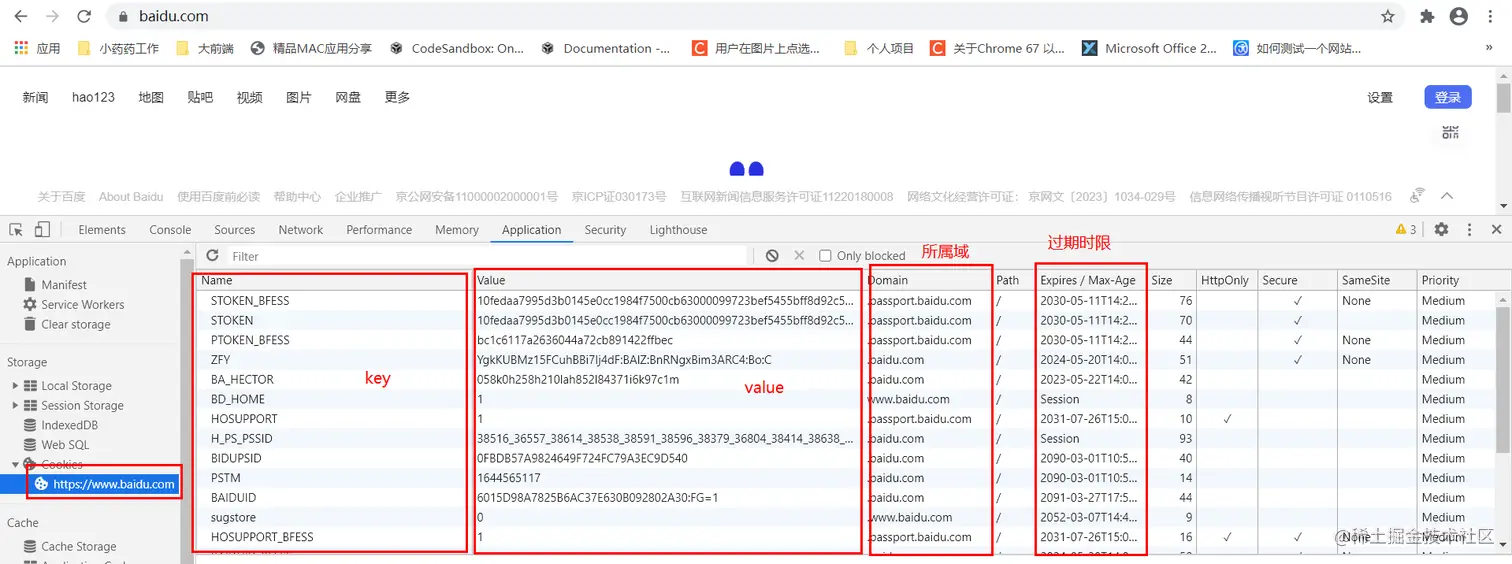Switch to the Console tab
Viewport: 1512px width, 564px height.
[x=170, y=230]
